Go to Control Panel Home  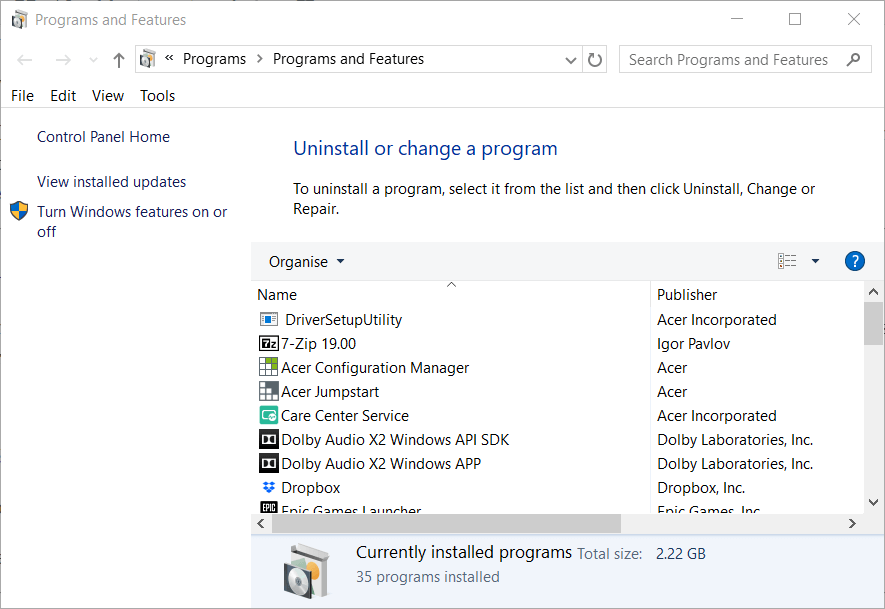coord(103,137)
